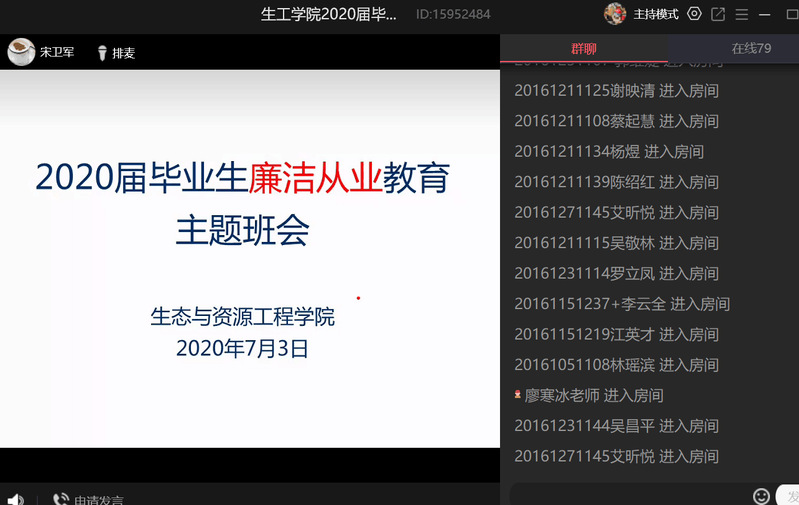The height and width of the screenshot is (505, 799).
Task: Click the teacher badge beside 廖寒冰老师
Action: tap(518, 394)
